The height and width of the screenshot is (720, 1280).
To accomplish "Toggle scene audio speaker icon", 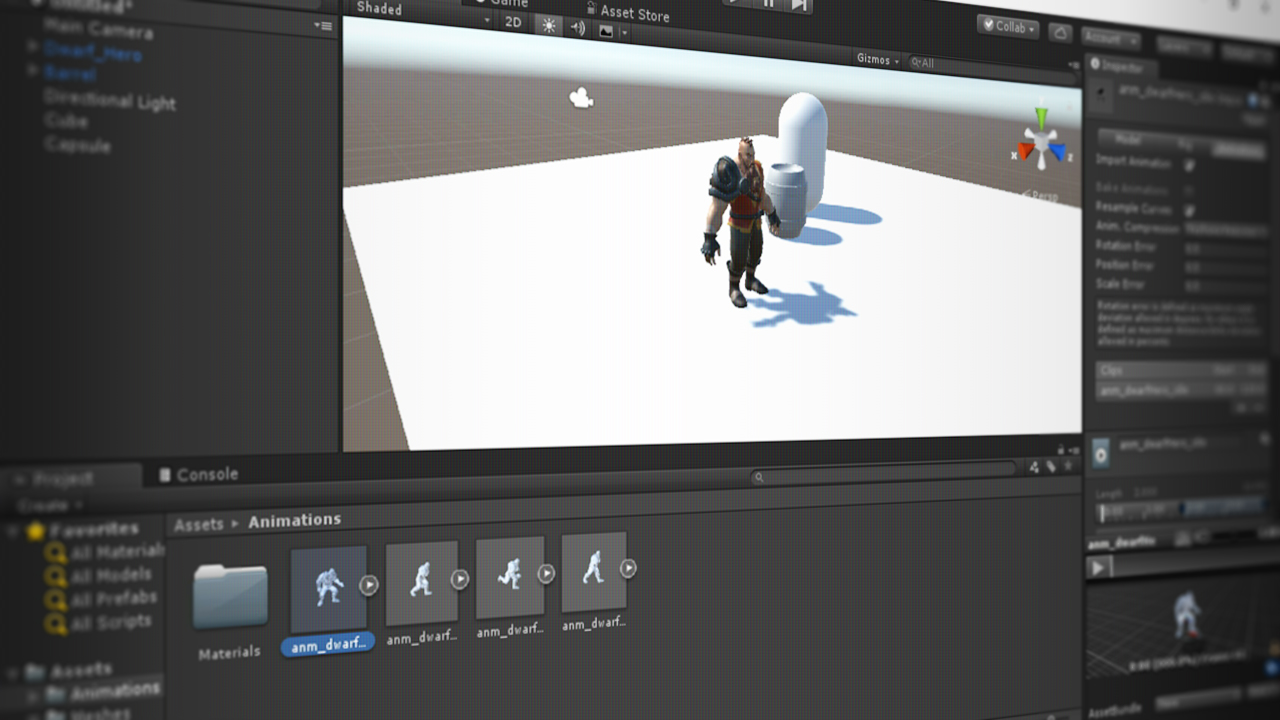I will tap(578, 28).
